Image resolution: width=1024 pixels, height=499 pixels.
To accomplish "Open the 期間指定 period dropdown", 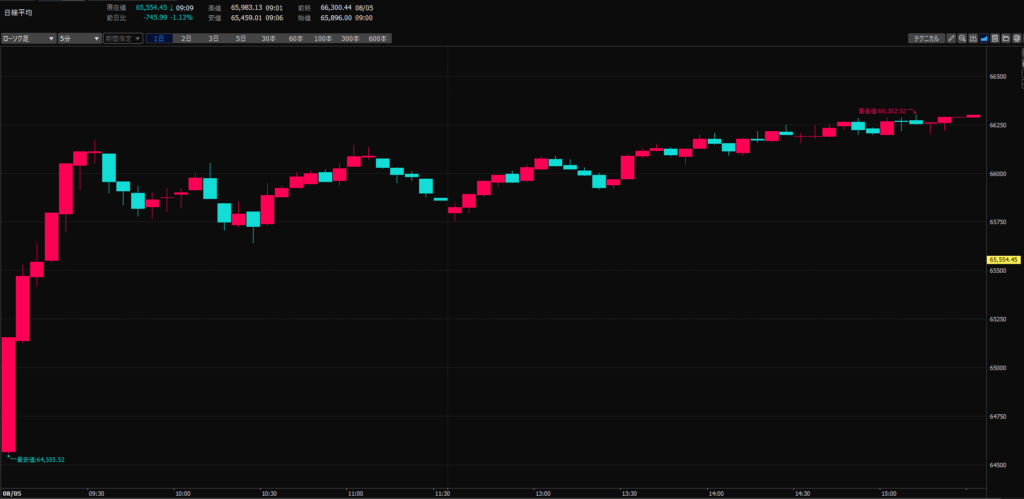I will point(123,39).
